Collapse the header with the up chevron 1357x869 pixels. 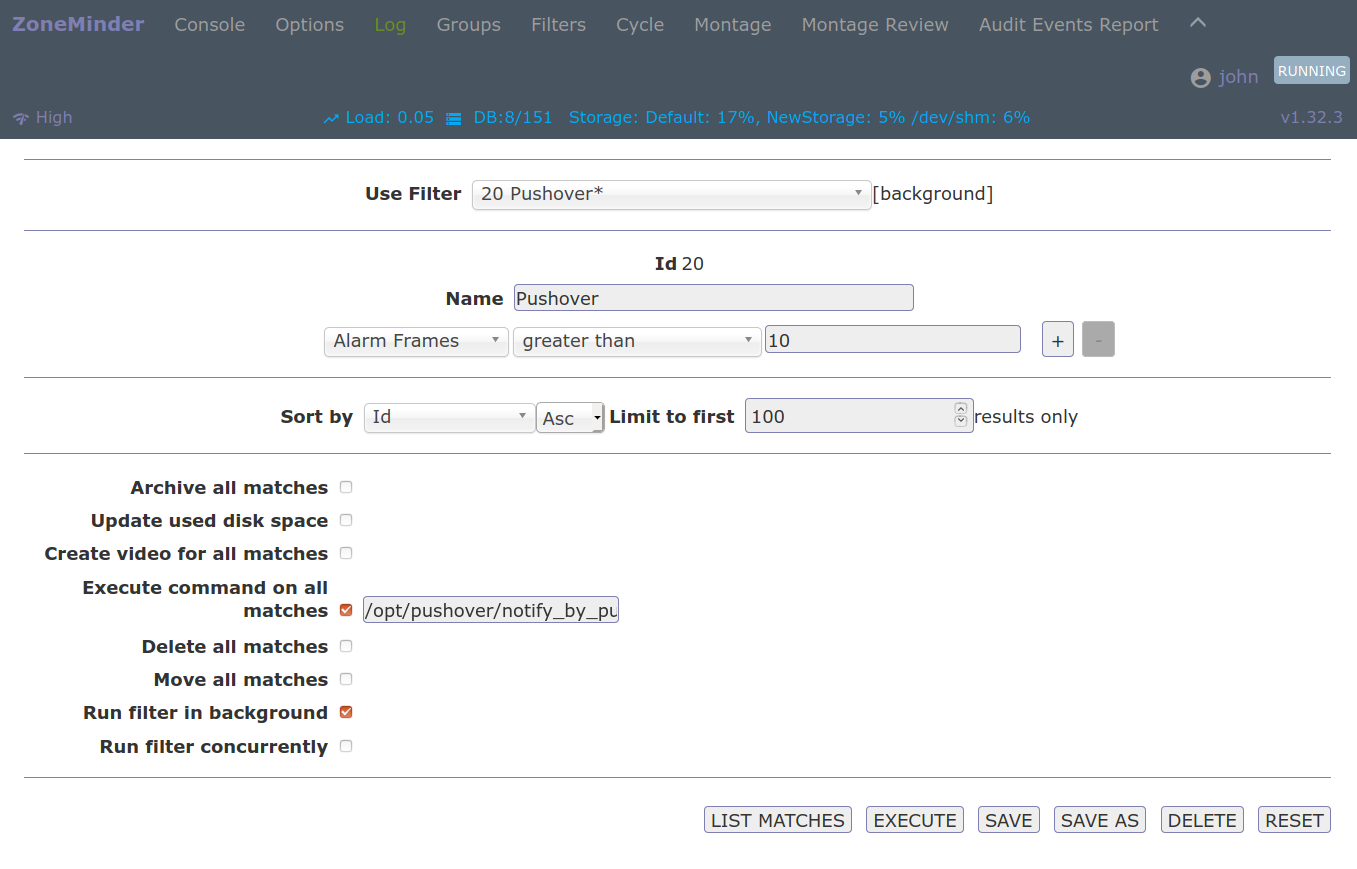[1198, 23]
